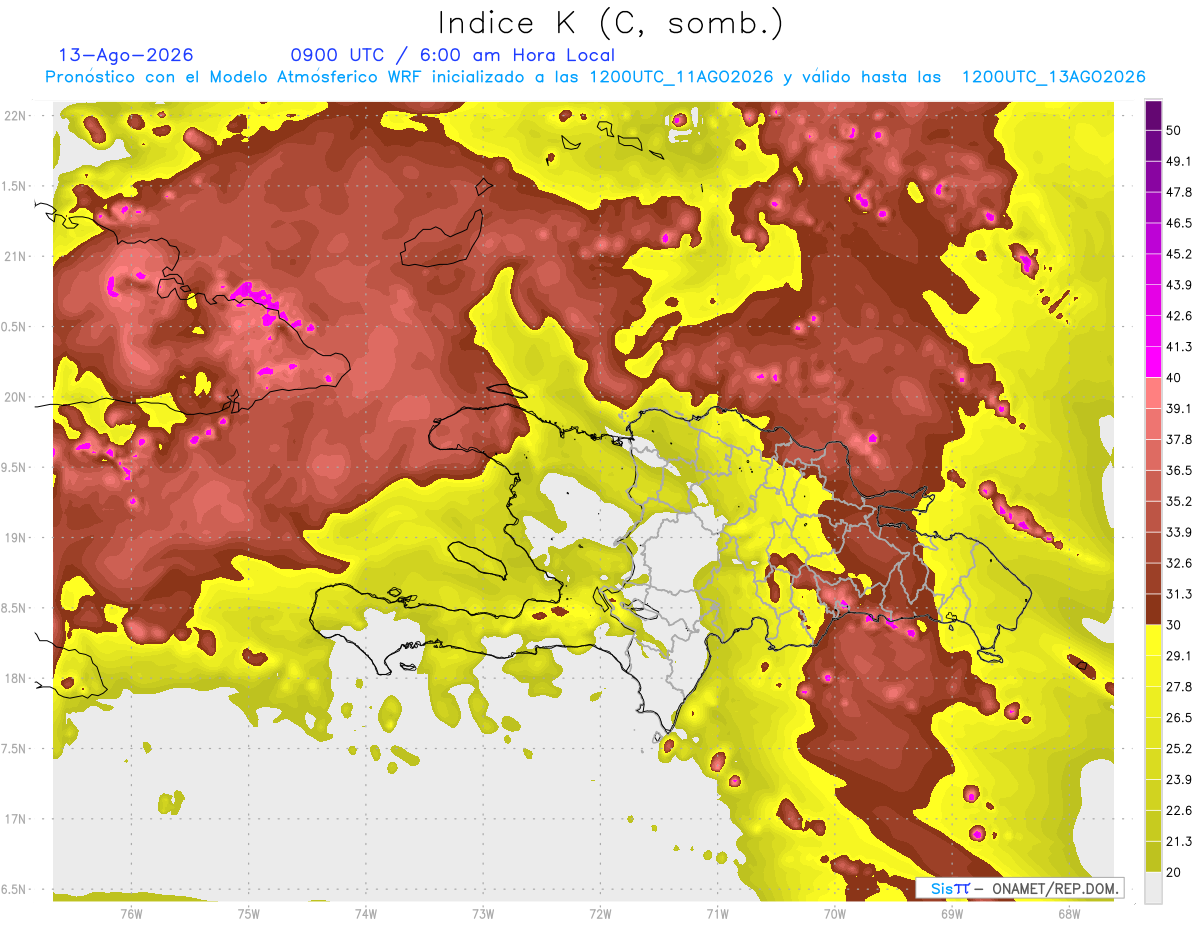Click the '68W' longitude label

pos(1069,913)
